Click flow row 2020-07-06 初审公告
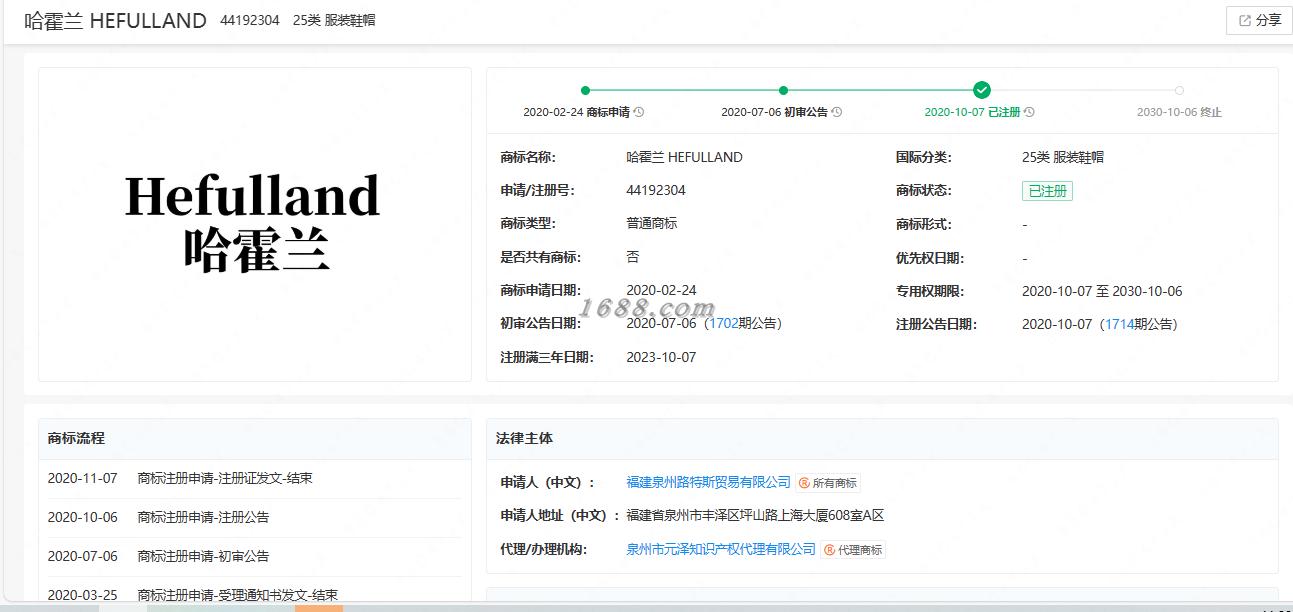 point(254,556)
